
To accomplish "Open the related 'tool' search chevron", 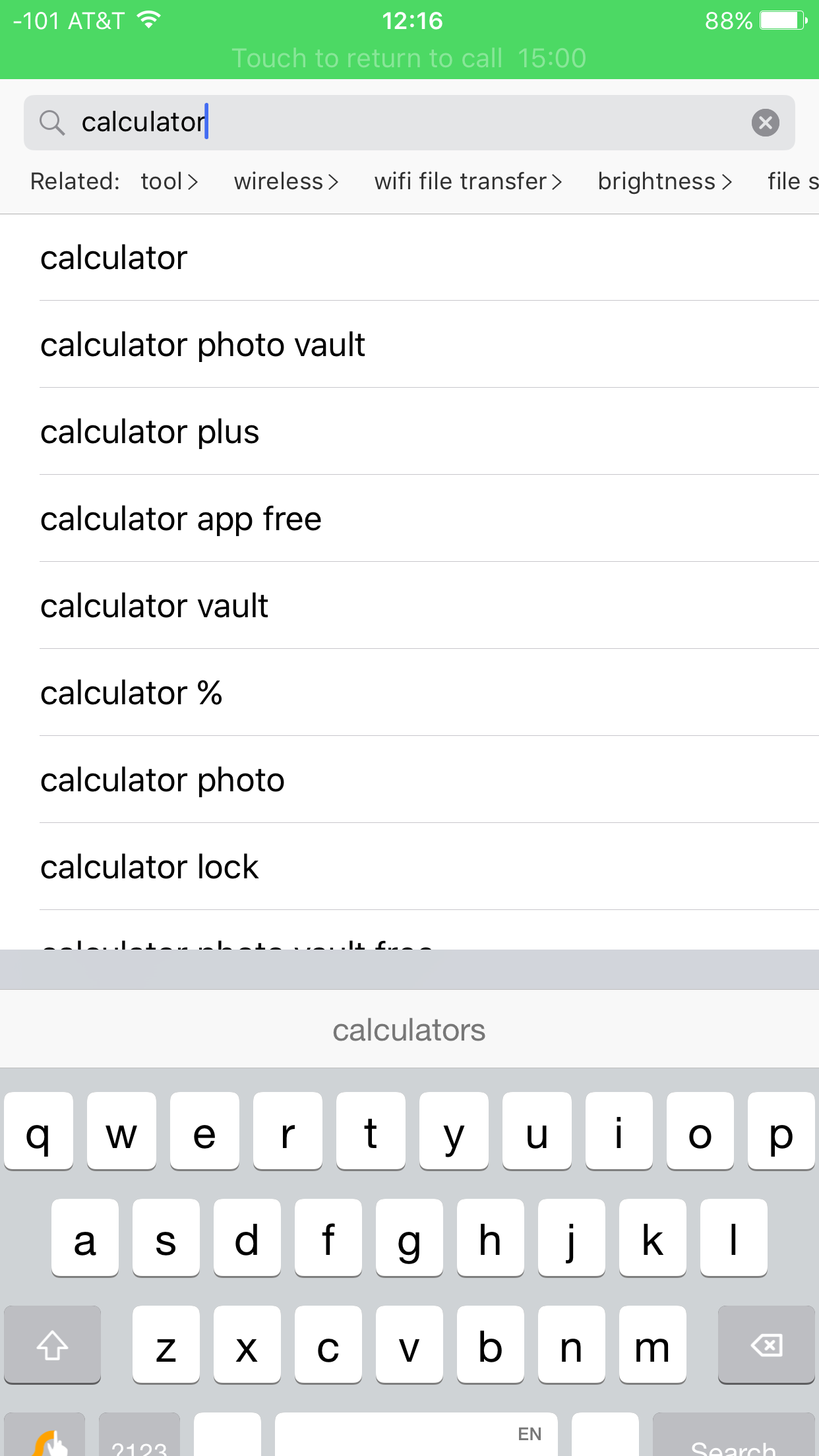I will tap(193, 182).
